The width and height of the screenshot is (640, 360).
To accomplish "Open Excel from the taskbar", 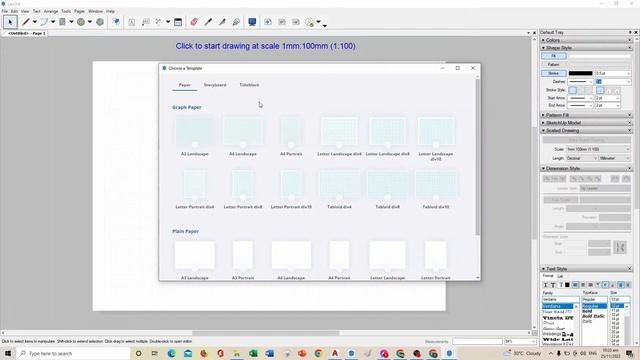I will point(253,353).
